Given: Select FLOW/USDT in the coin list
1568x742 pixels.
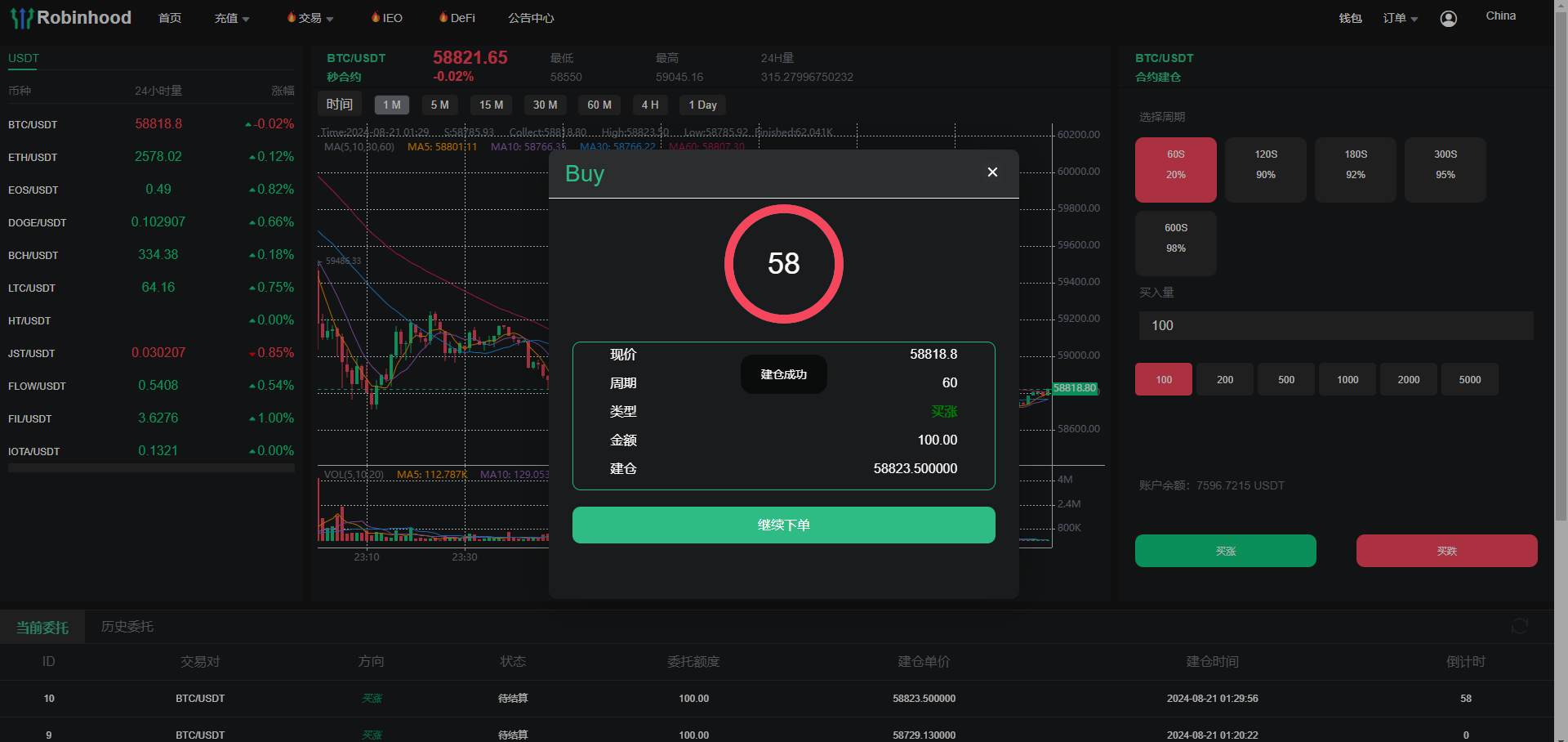Looking at the screenshot, I should click(x=151, y=386).
